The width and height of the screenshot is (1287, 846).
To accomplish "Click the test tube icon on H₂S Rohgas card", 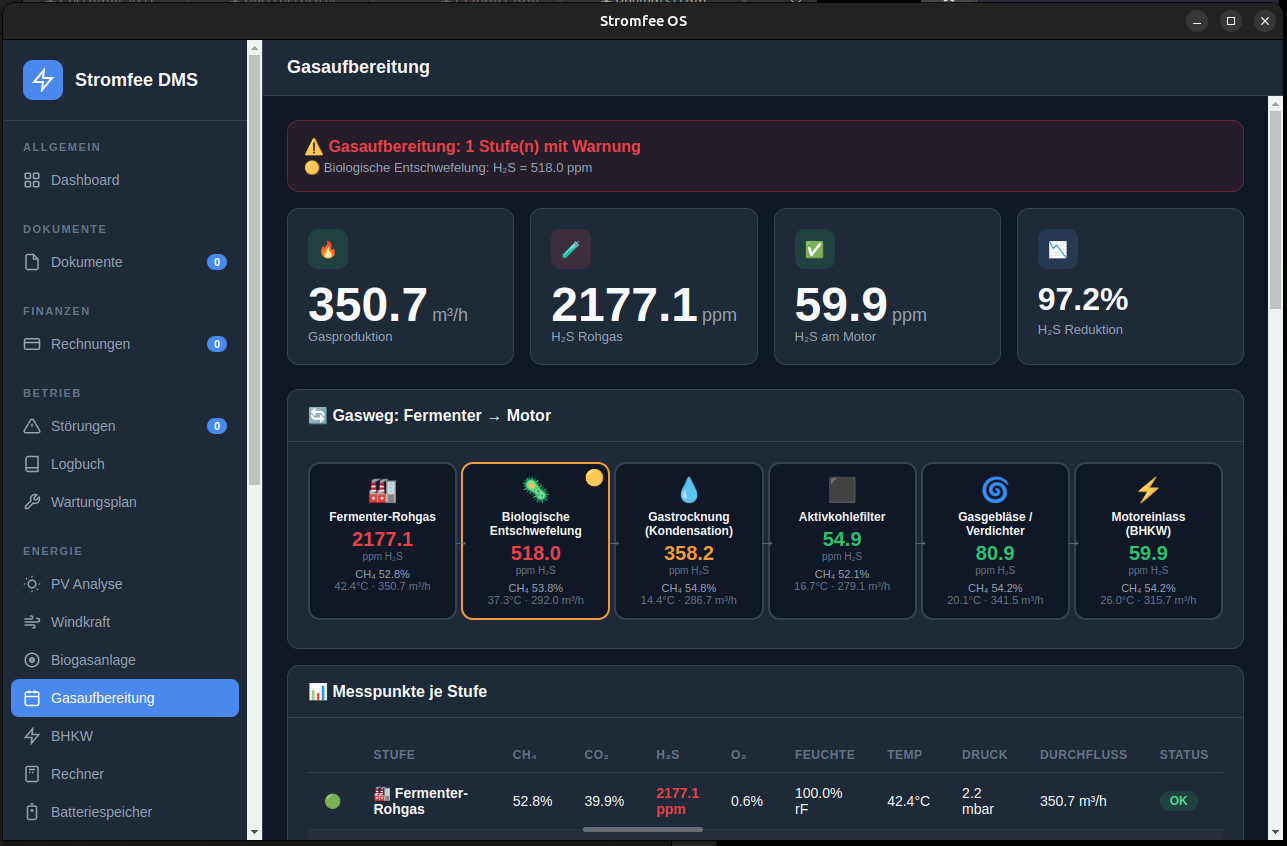I will click(x=571, y=249).
